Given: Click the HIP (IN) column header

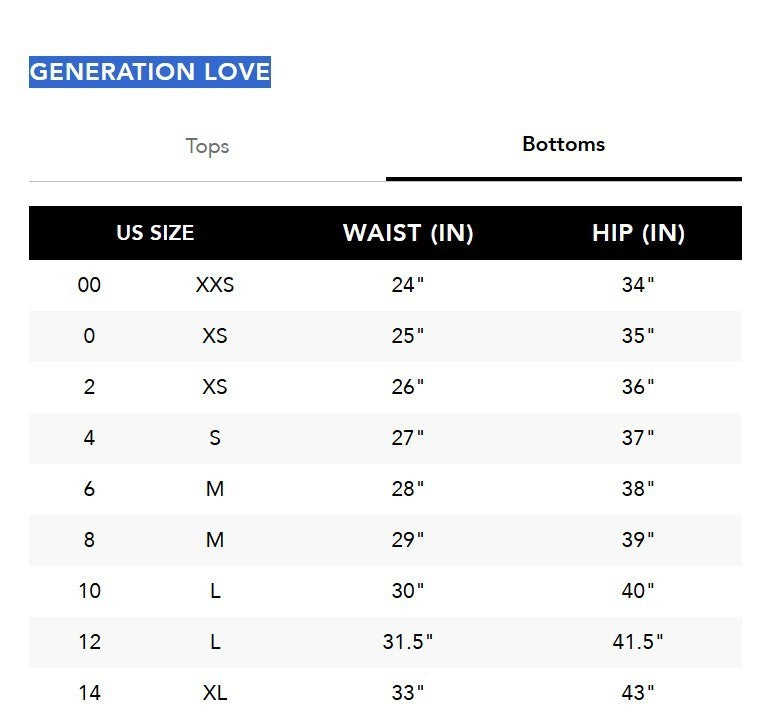Looking at the screenshot, I should pos(638,233).
